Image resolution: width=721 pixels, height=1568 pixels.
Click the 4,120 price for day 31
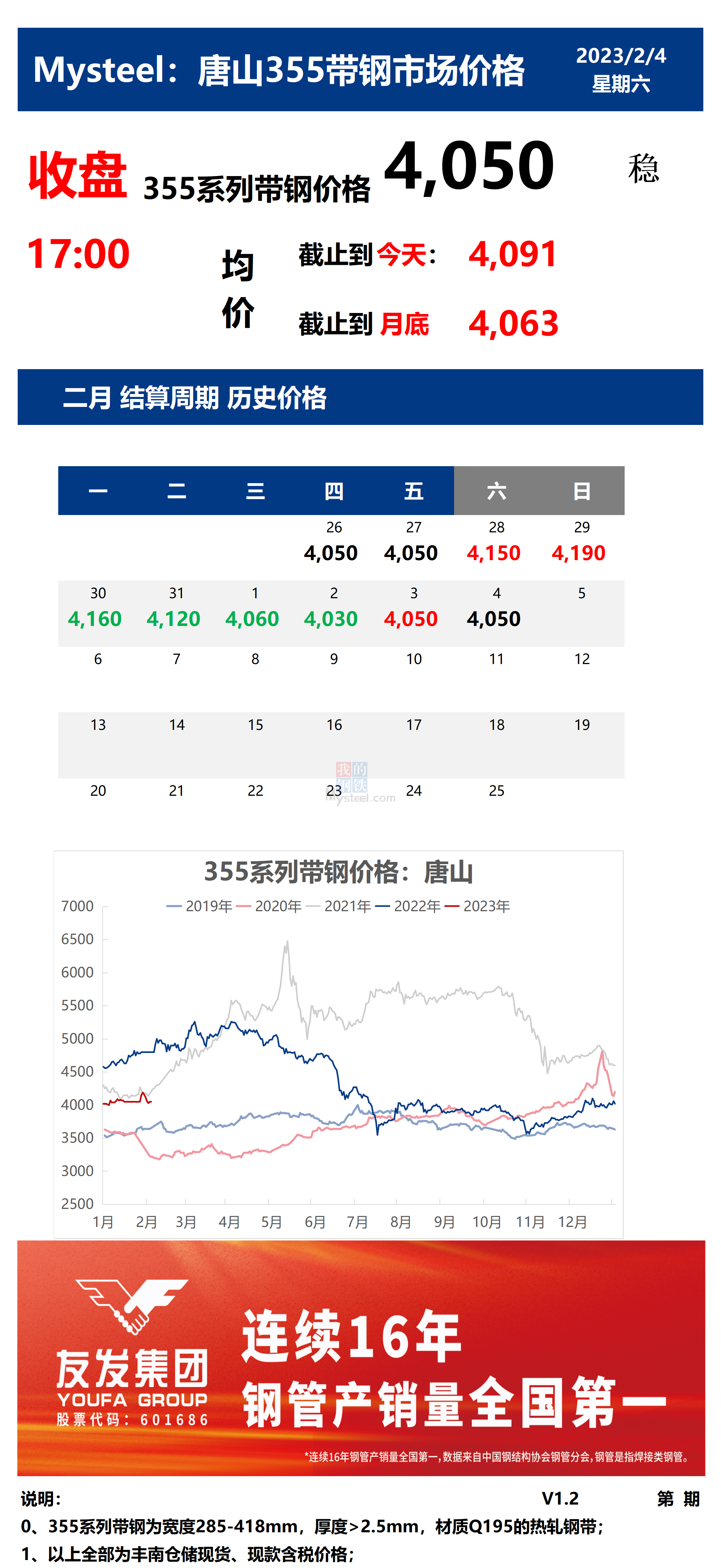pyautogui.click(x=174, y=619)
